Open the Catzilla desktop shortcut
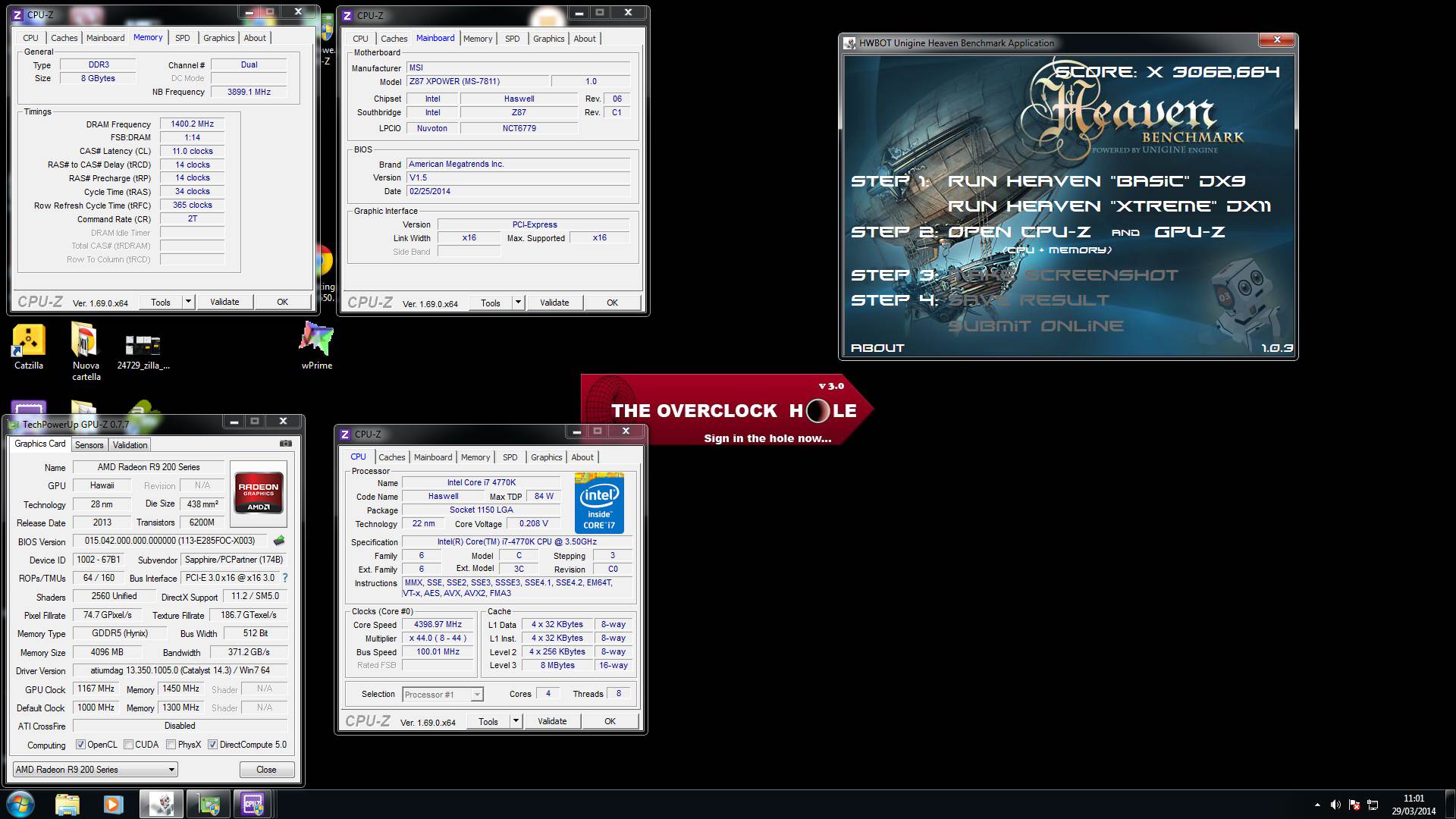Image resolution: width=1456 pixels, height=819 pixels. coord(29,347)
